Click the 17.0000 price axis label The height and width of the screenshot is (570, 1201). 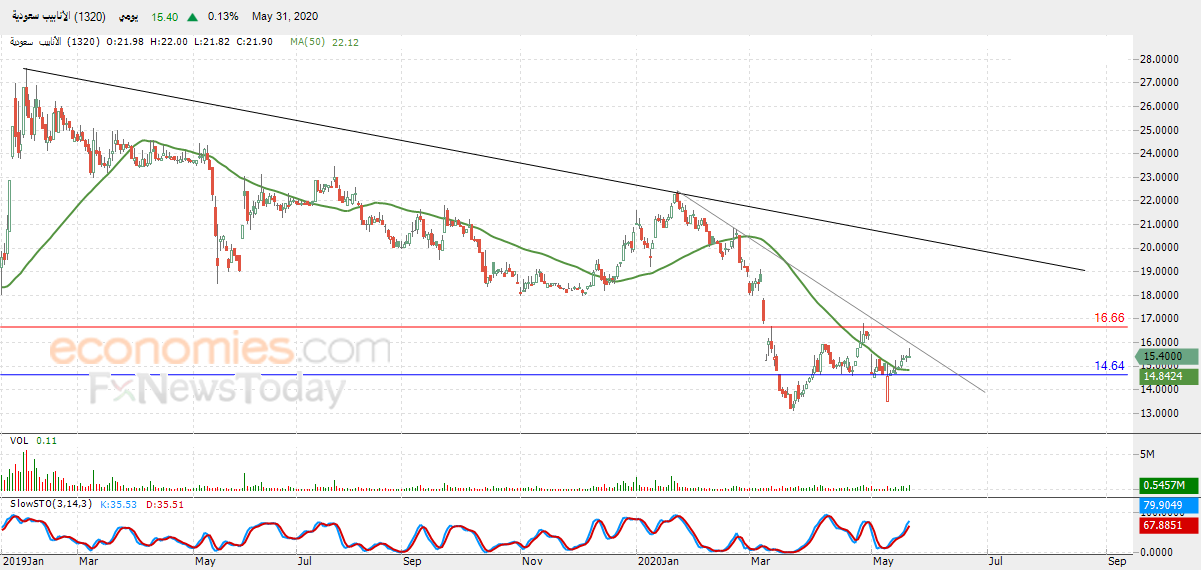(1161, 319)
